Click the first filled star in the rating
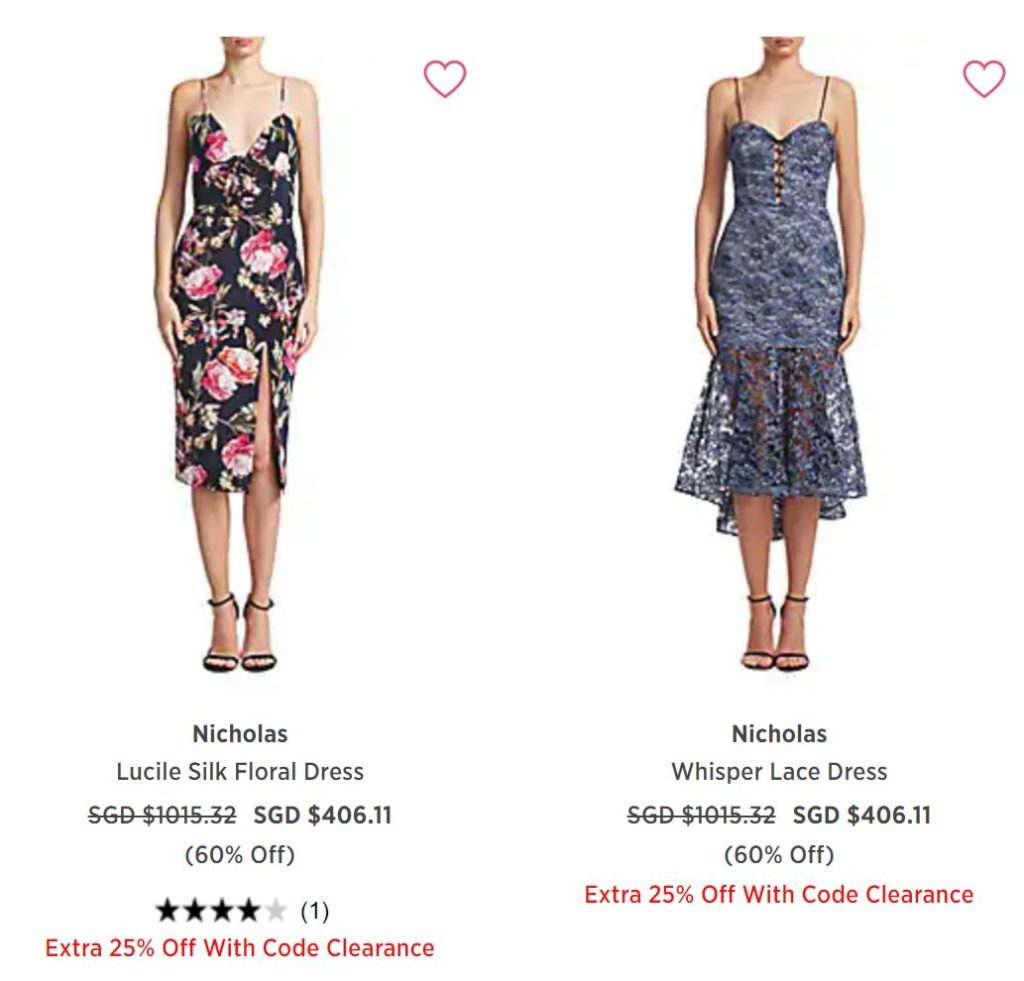The image size is (1024, 981). tap(168, 911)
